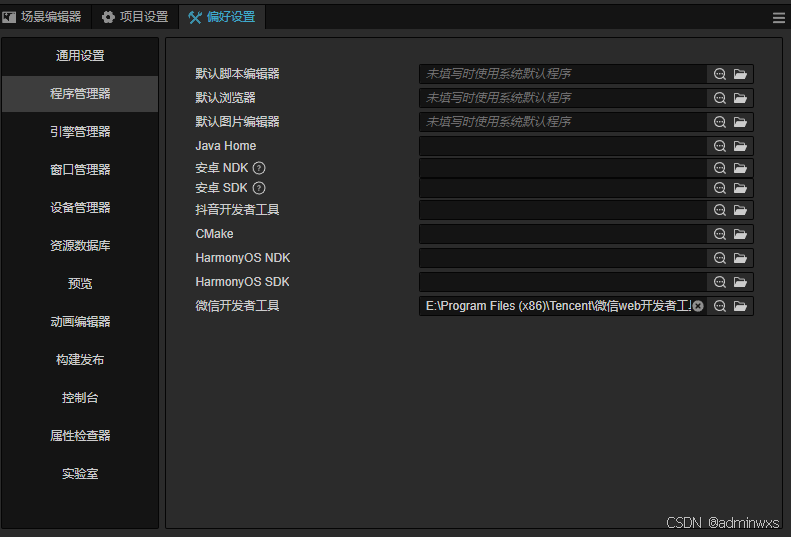Switch to the 项目设置 tab

click(135, 17)
